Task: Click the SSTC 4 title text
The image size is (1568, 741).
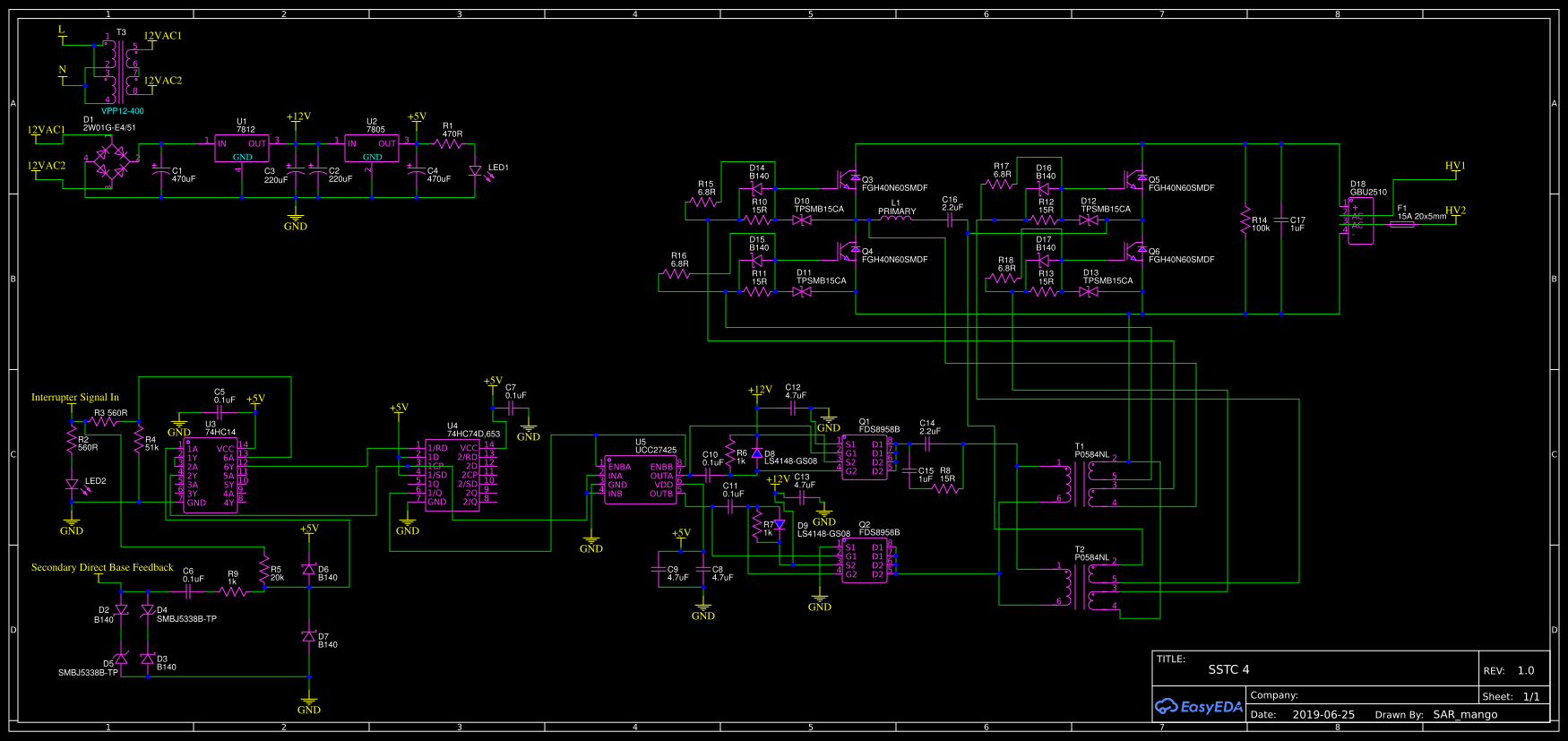Action: (x=1228, y=669)
